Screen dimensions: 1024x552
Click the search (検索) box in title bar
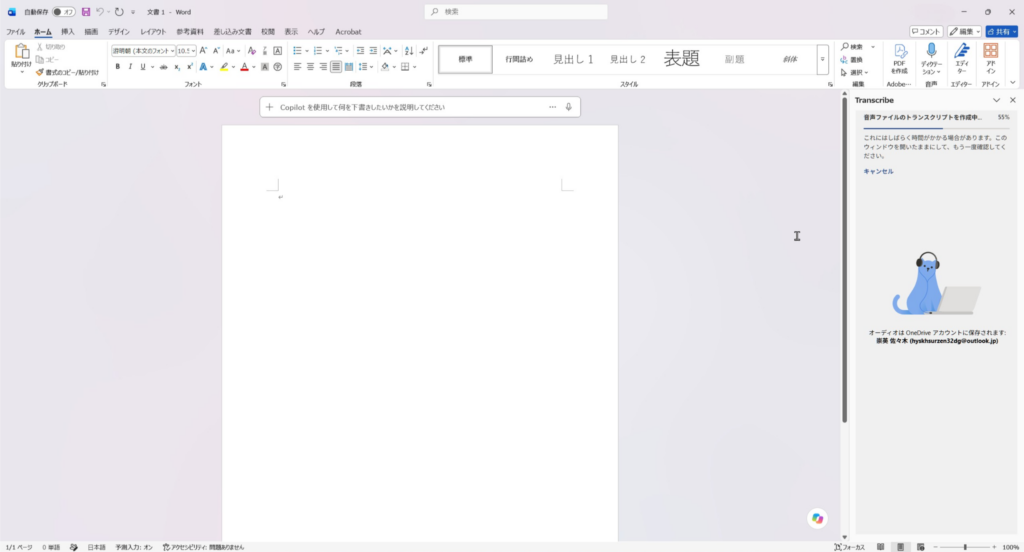coord(516,12)
